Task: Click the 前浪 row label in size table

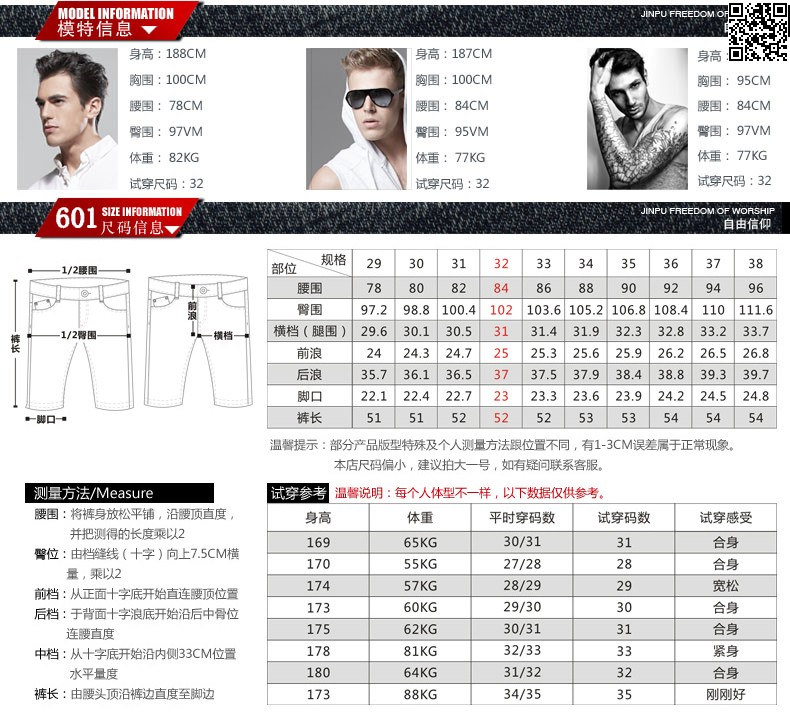Action: tap(309, 353)
